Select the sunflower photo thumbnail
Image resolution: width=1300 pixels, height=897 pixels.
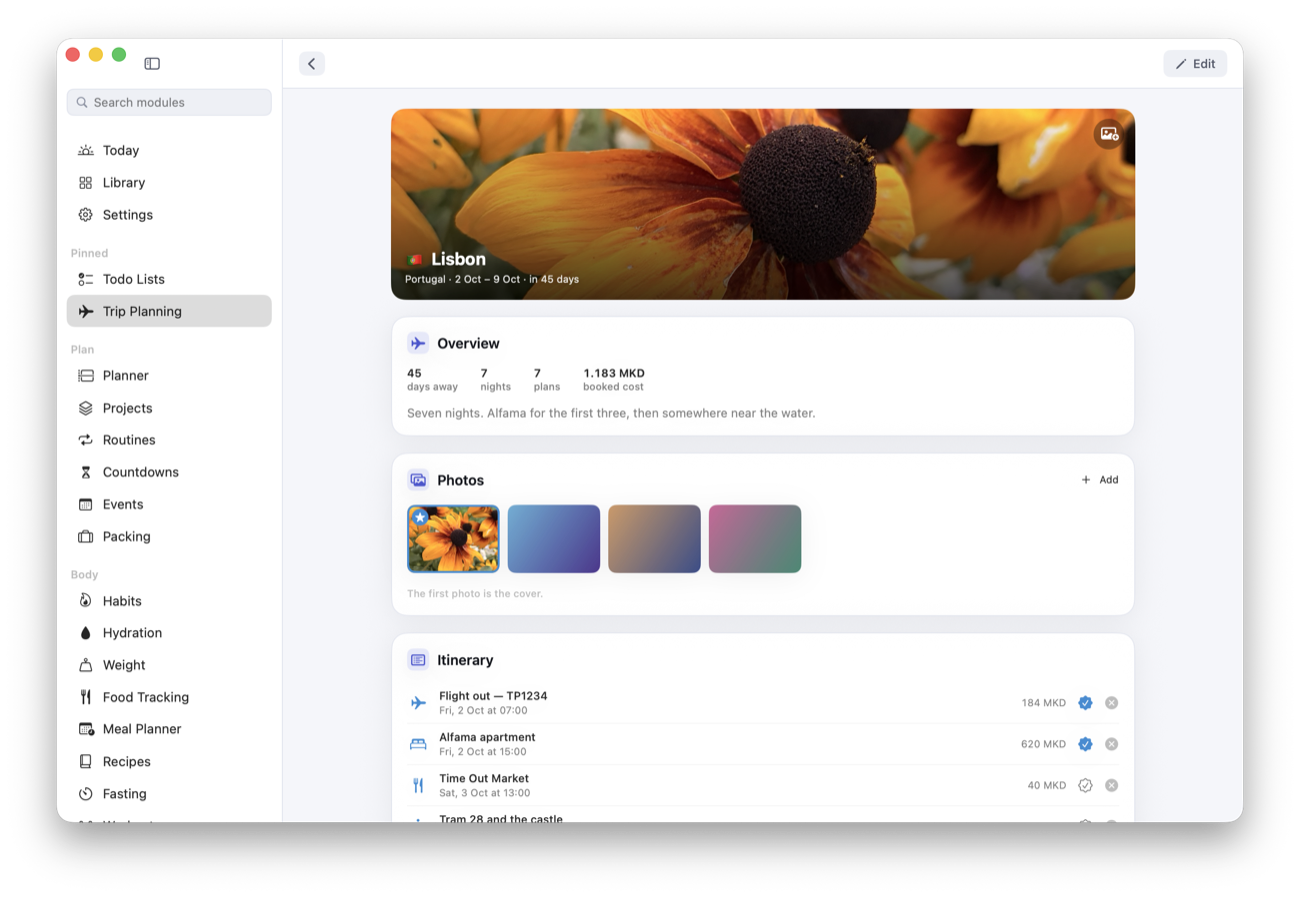pyautogui.click(x=453, y=539)
